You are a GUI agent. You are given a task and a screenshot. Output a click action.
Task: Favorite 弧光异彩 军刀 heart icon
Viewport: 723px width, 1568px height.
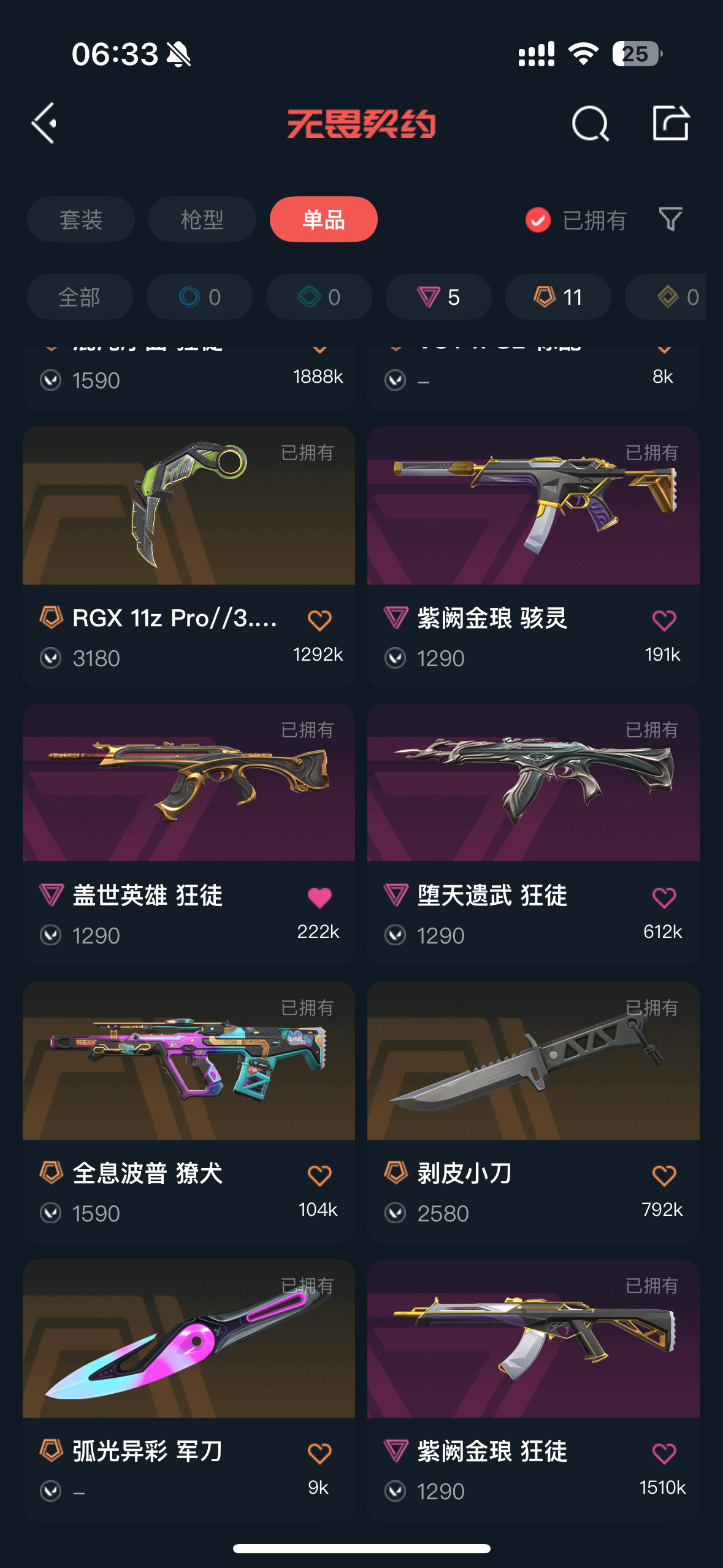pos(319,1453)
